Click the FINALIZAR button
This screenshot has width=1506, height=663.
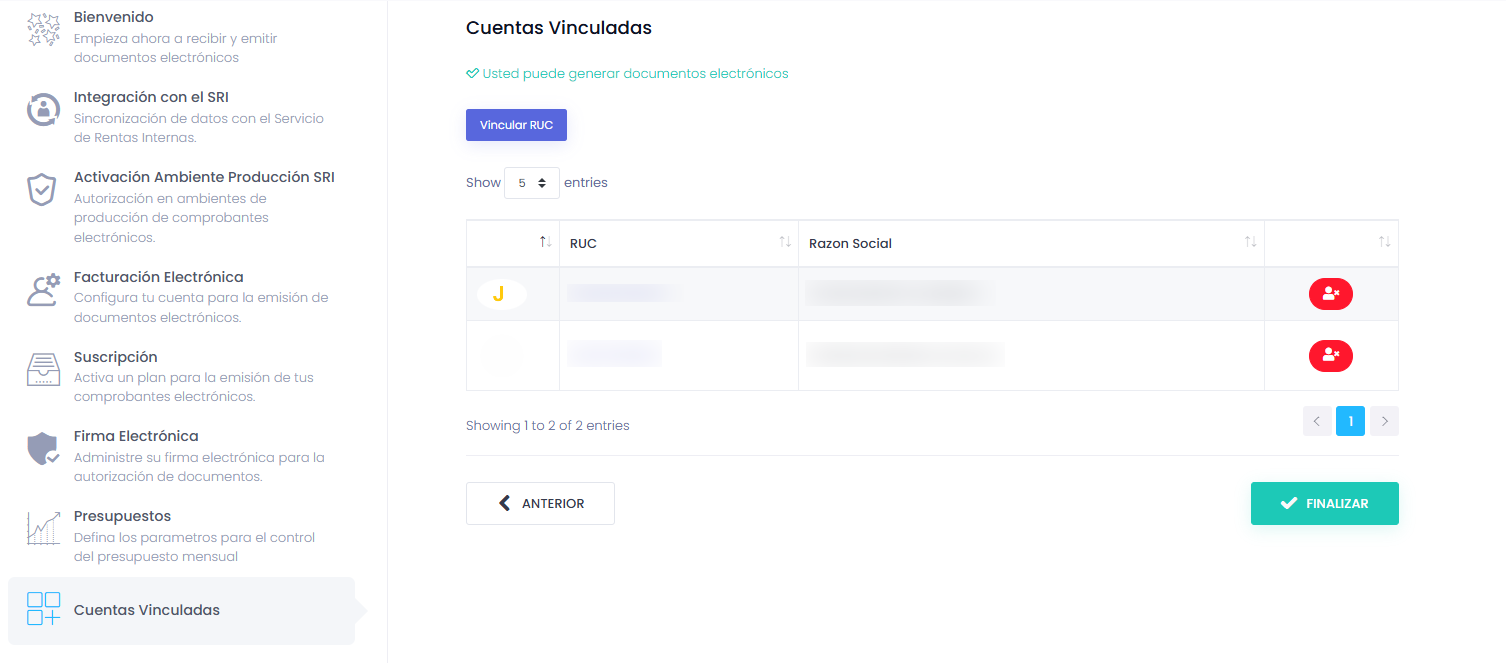(1324, 503)
